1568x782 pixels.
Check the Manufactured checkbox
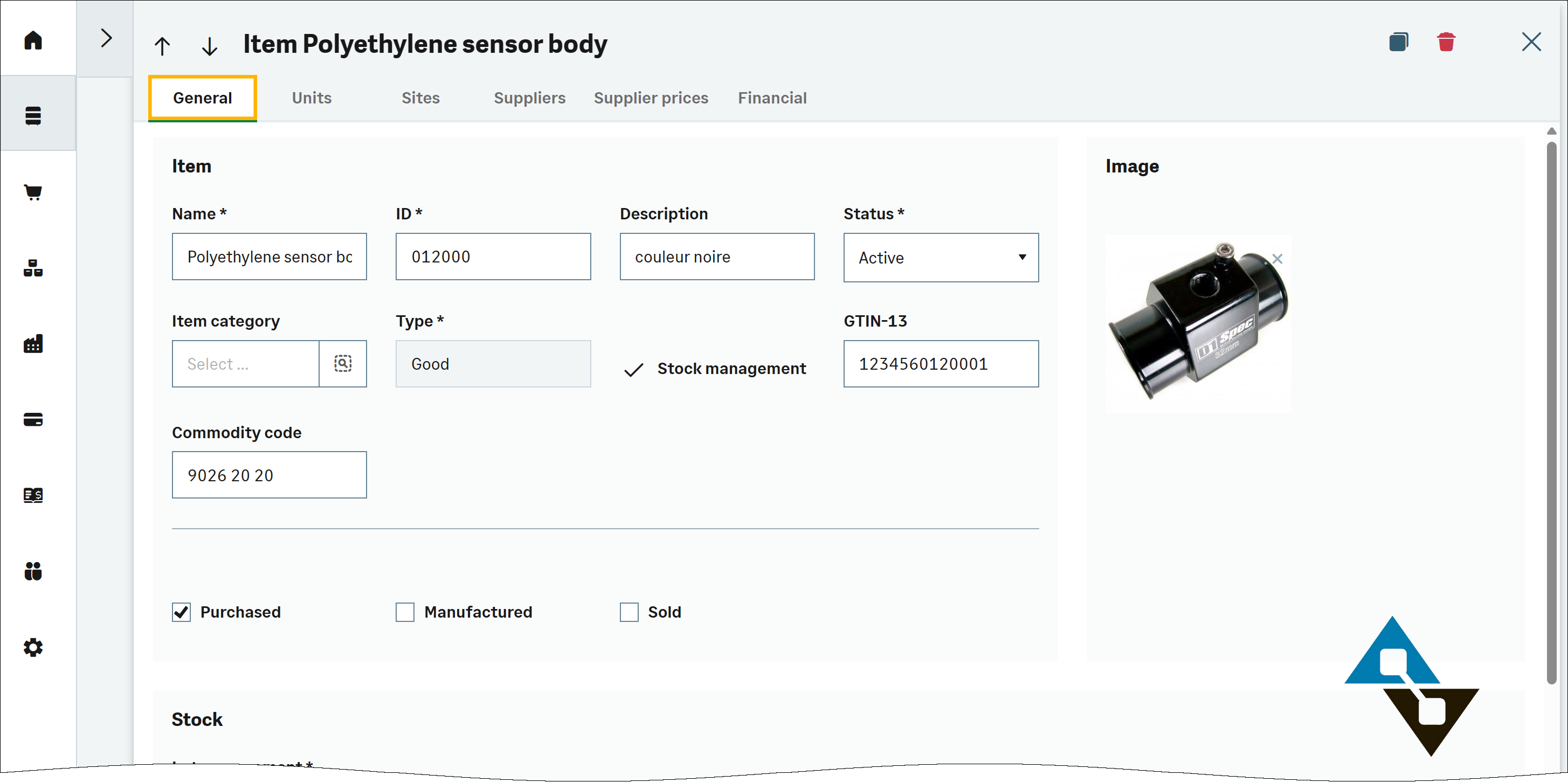(x=405, y=612)
